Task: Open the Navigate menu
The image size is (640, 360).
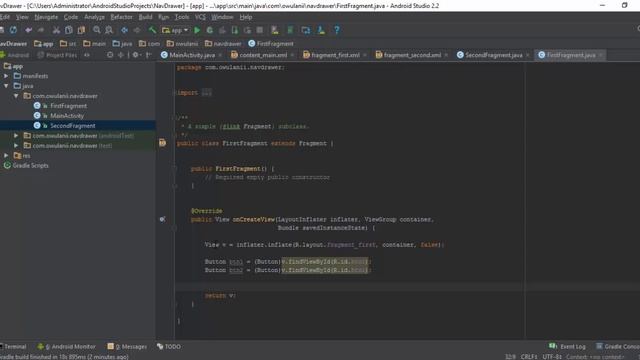Action: [x=46, y=17]
